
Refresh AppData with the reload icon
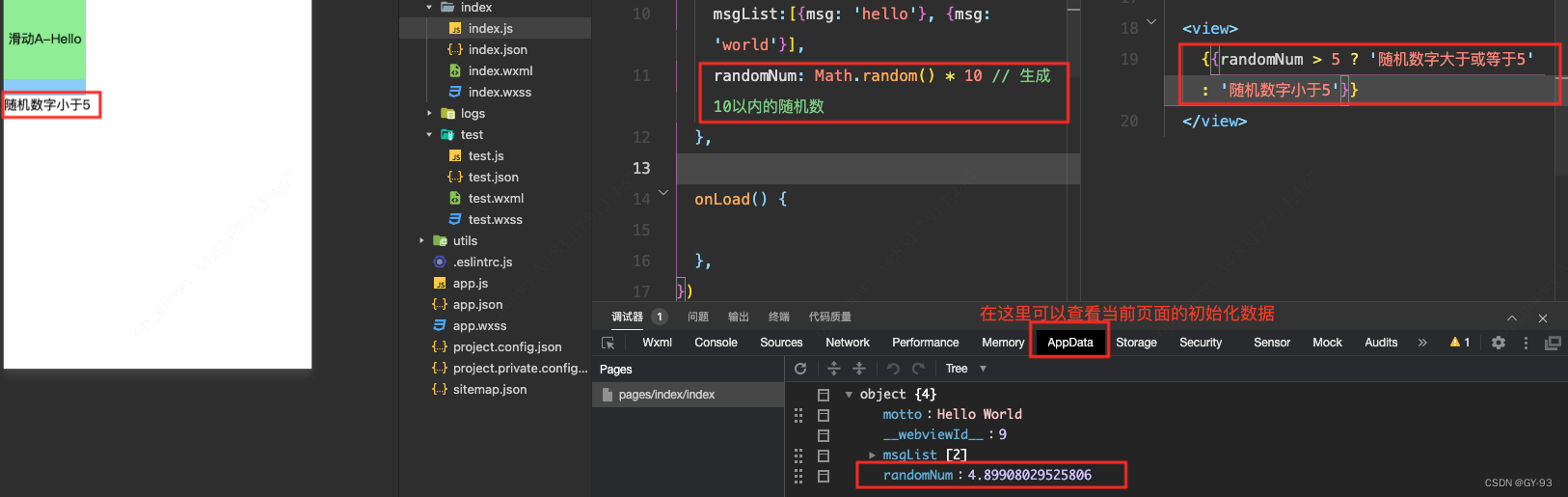click(800, 369)
